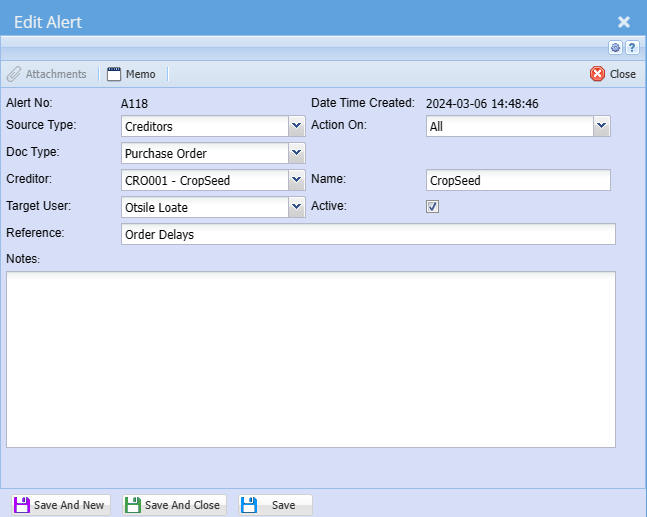Expand the Doc Type dropdown
This screenshot has height=517, width=647.
[x=296, y=153]
